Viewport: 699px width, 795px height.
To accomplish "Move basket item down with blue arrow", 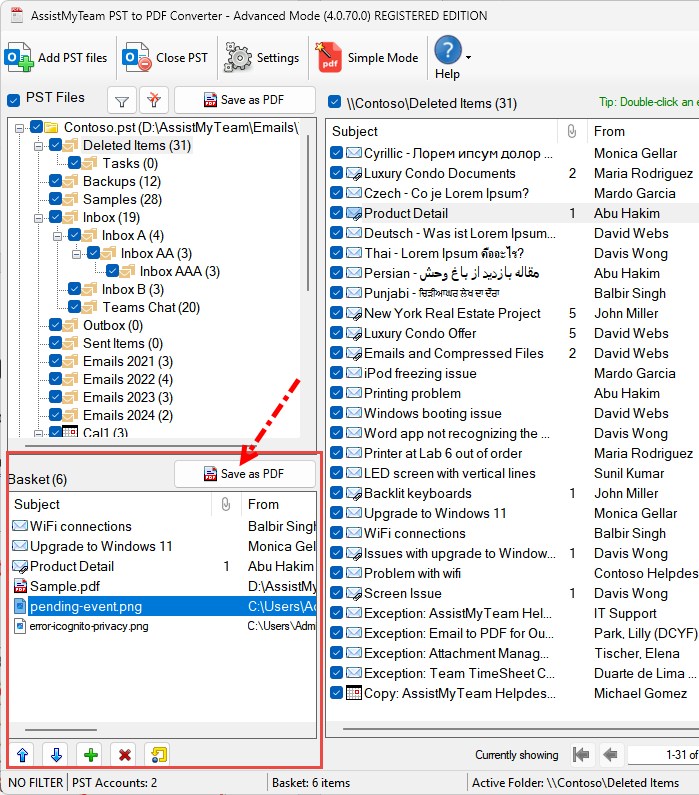I will [56, 755].
